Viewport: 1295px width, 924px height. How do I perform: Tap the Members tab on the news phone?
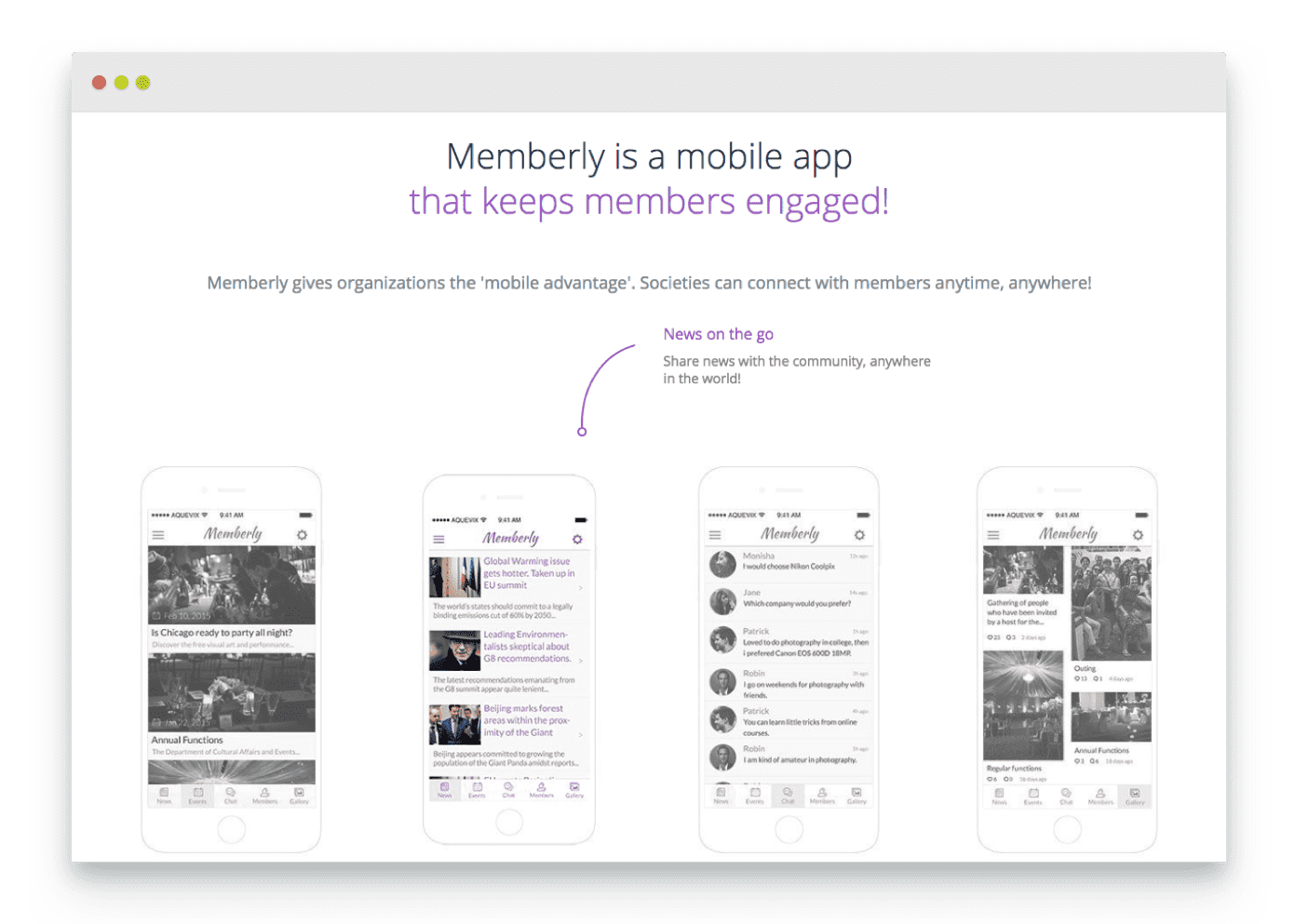pyautogui.click(x=541, y=790)
